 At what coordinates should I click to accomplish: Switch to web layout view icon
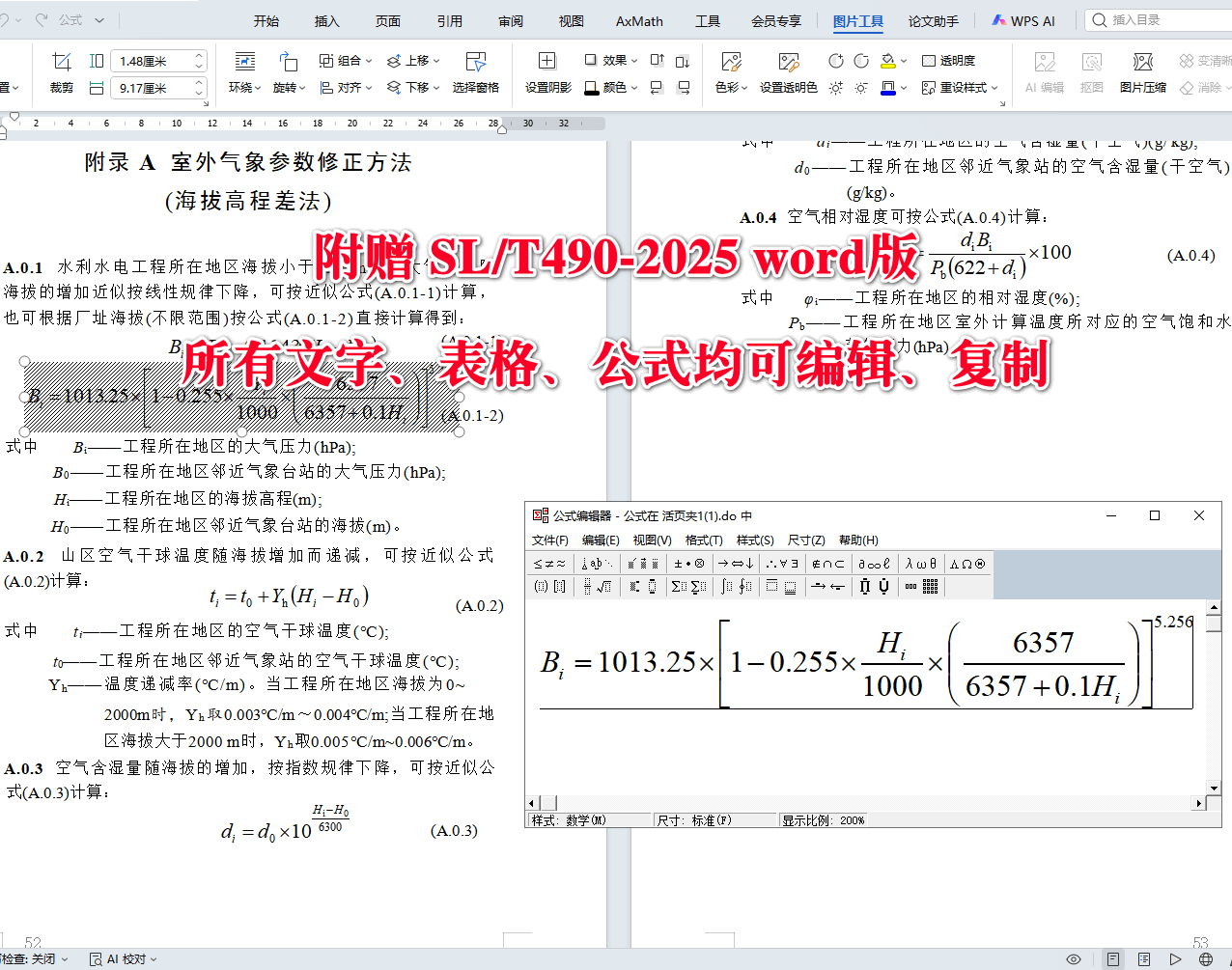pos(1206,959)
